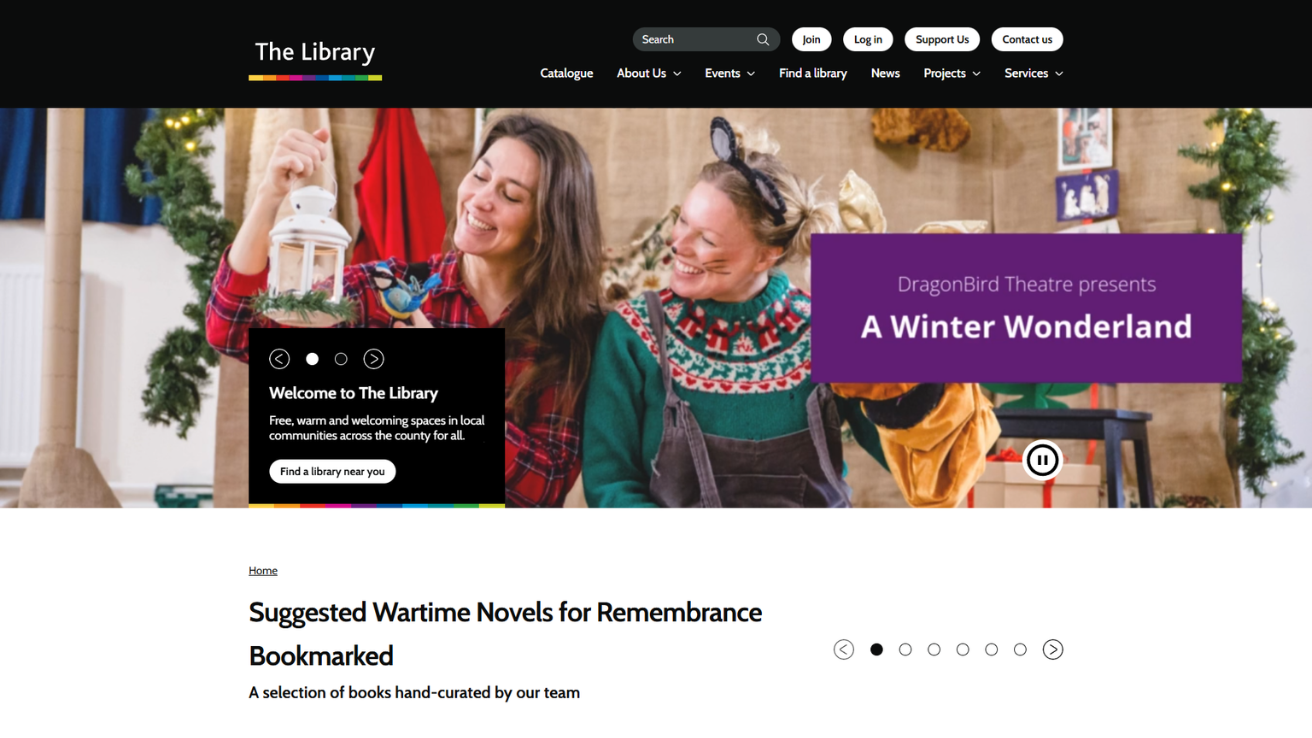Click the search magnifier icon
The height and width of the screenshot is (738, 1312).
(x=763, y=40)
